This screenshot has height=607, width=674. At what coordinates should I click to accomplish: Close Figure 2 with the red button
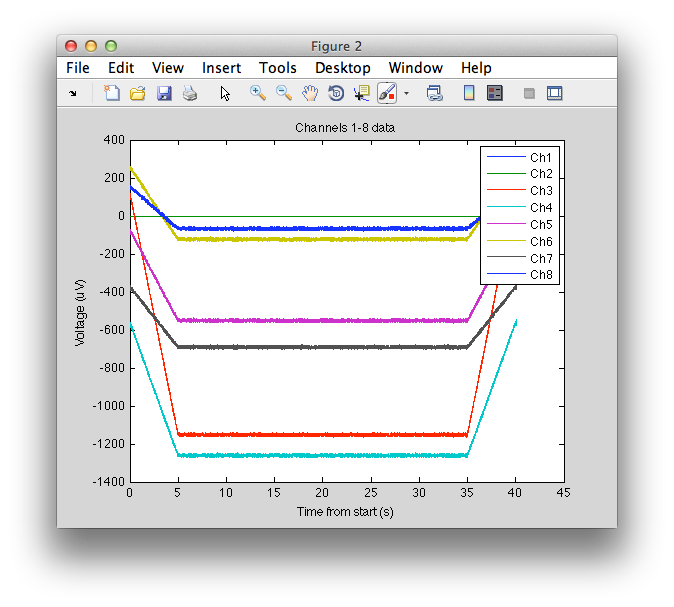coord(71,46)
